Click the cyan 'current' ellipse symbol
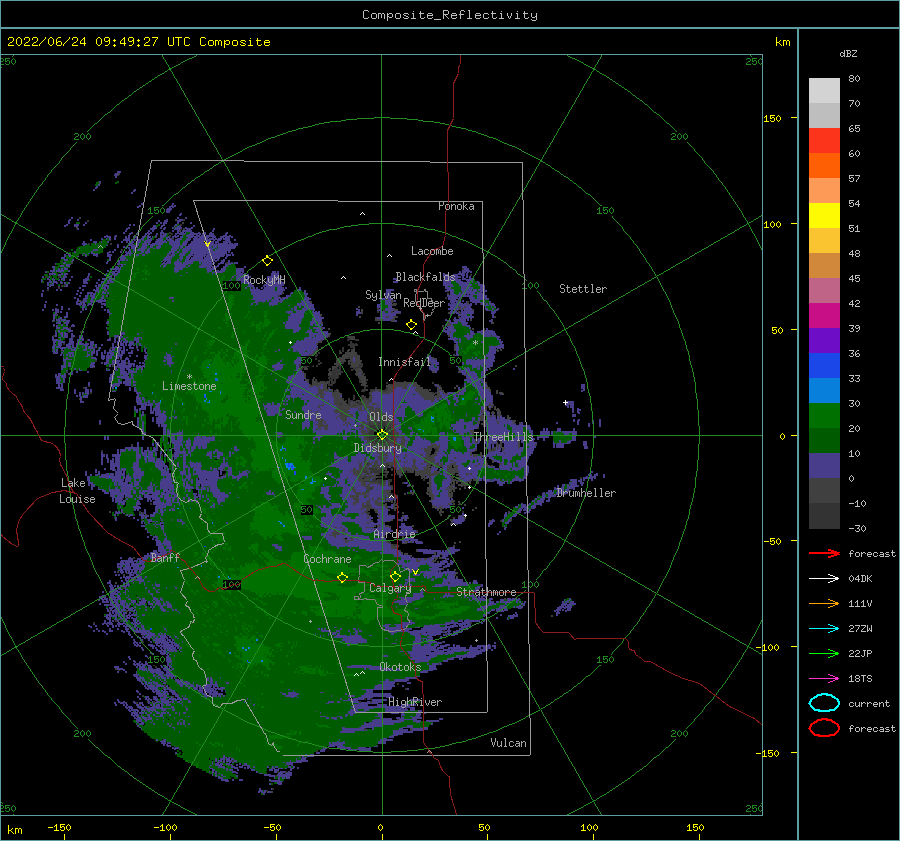Screen dimensions: 900x841 (824, 703)
